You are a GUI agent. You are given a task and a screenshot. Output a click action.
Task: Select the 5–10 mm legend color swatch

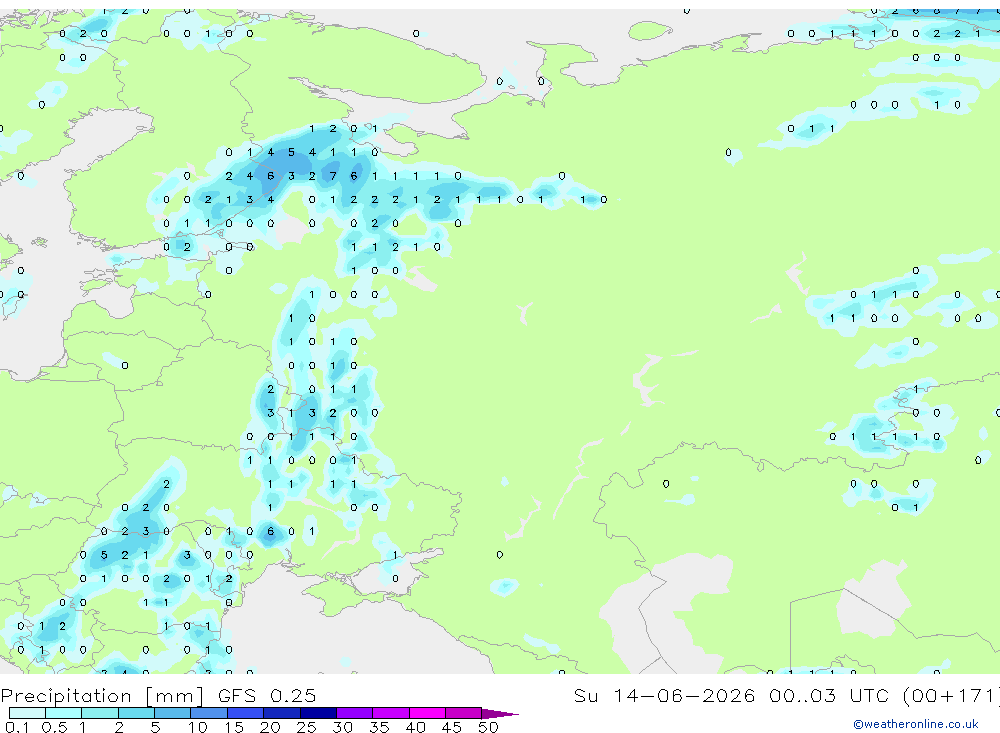(x=173, y=713)
